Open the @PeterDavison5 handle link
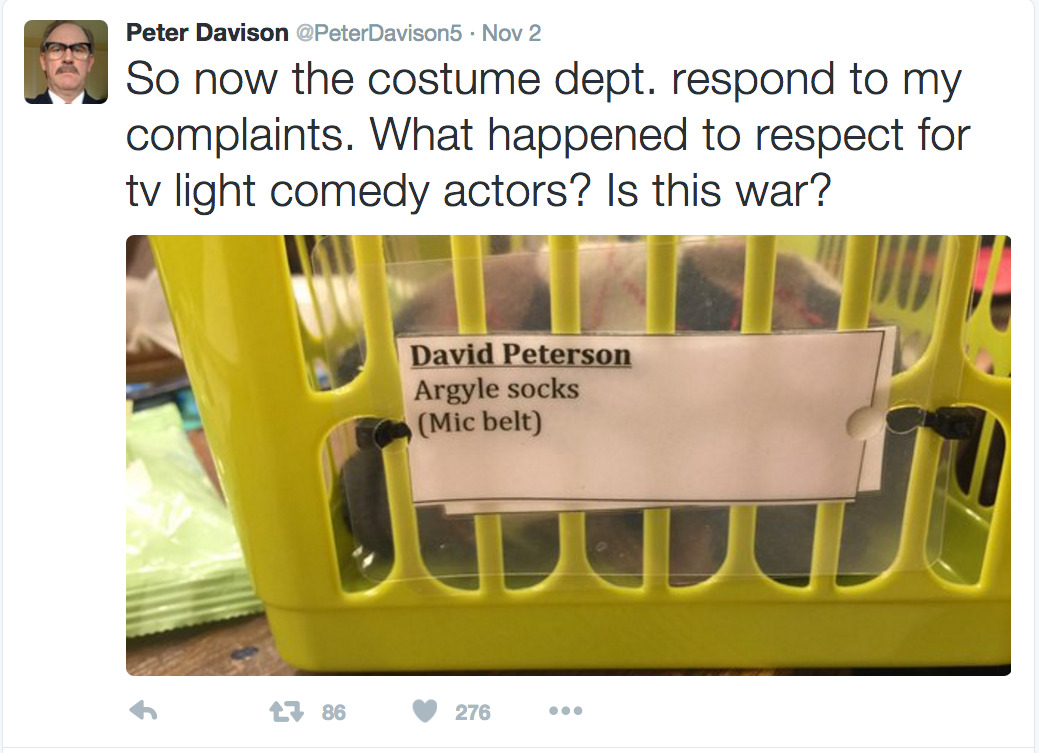This screenshot has height=753, width=1039. (378, 33)
